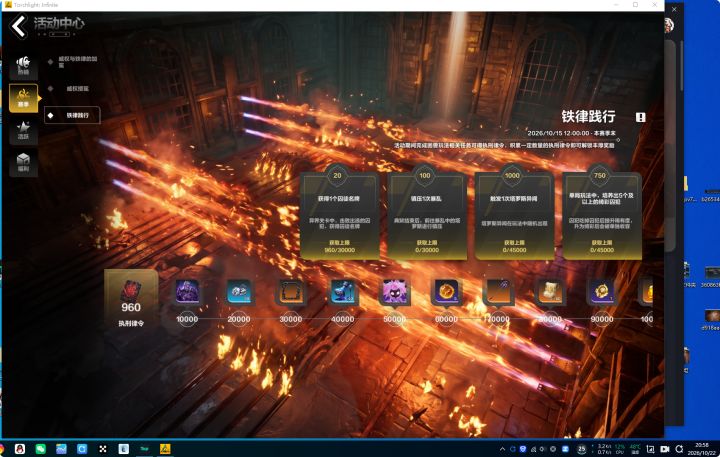Open the first sidebar tab with fish icon
Screen dimensions: 720x457
point(23,66)
